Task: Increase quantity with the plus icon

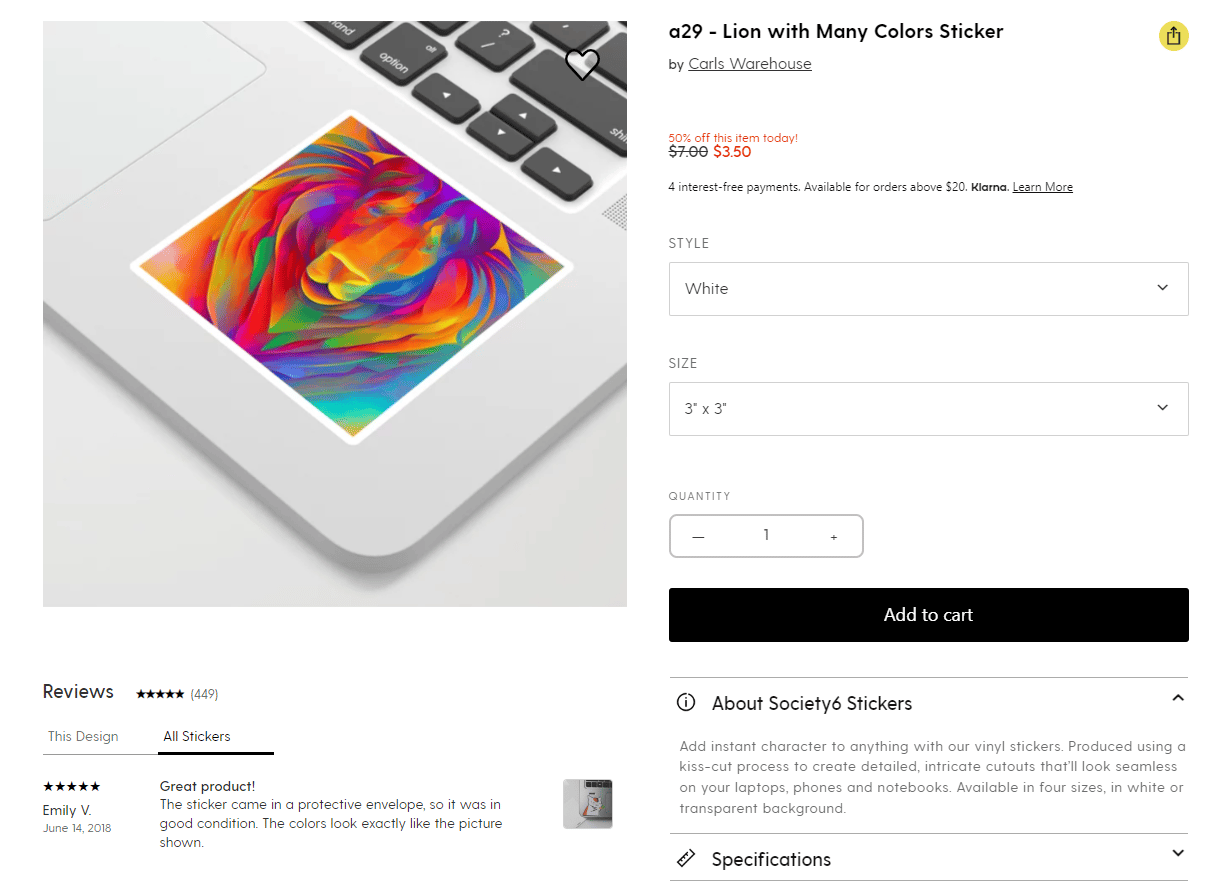Action: (834, 537)
